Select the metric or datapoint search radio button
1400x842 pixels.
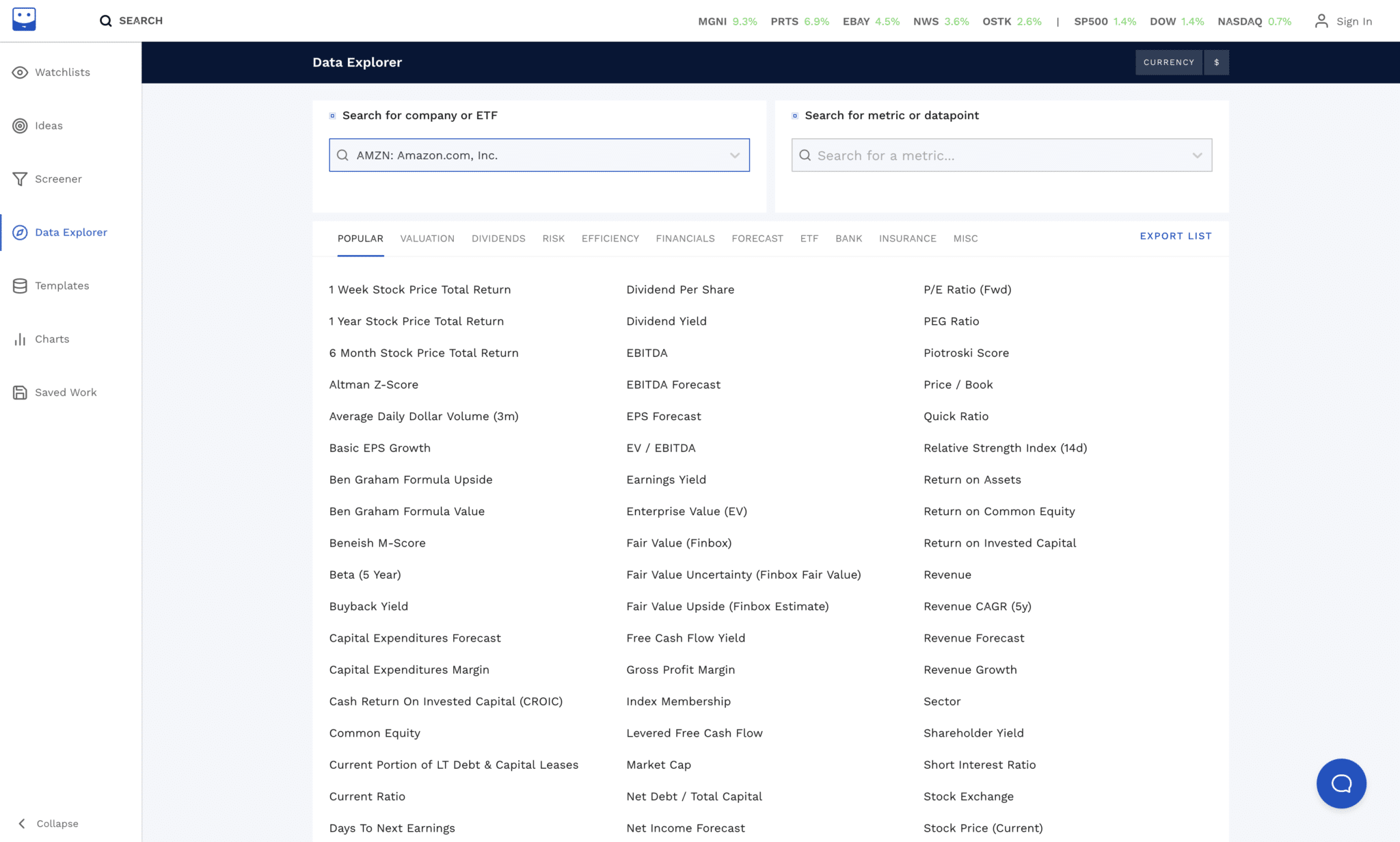(795, 116)
